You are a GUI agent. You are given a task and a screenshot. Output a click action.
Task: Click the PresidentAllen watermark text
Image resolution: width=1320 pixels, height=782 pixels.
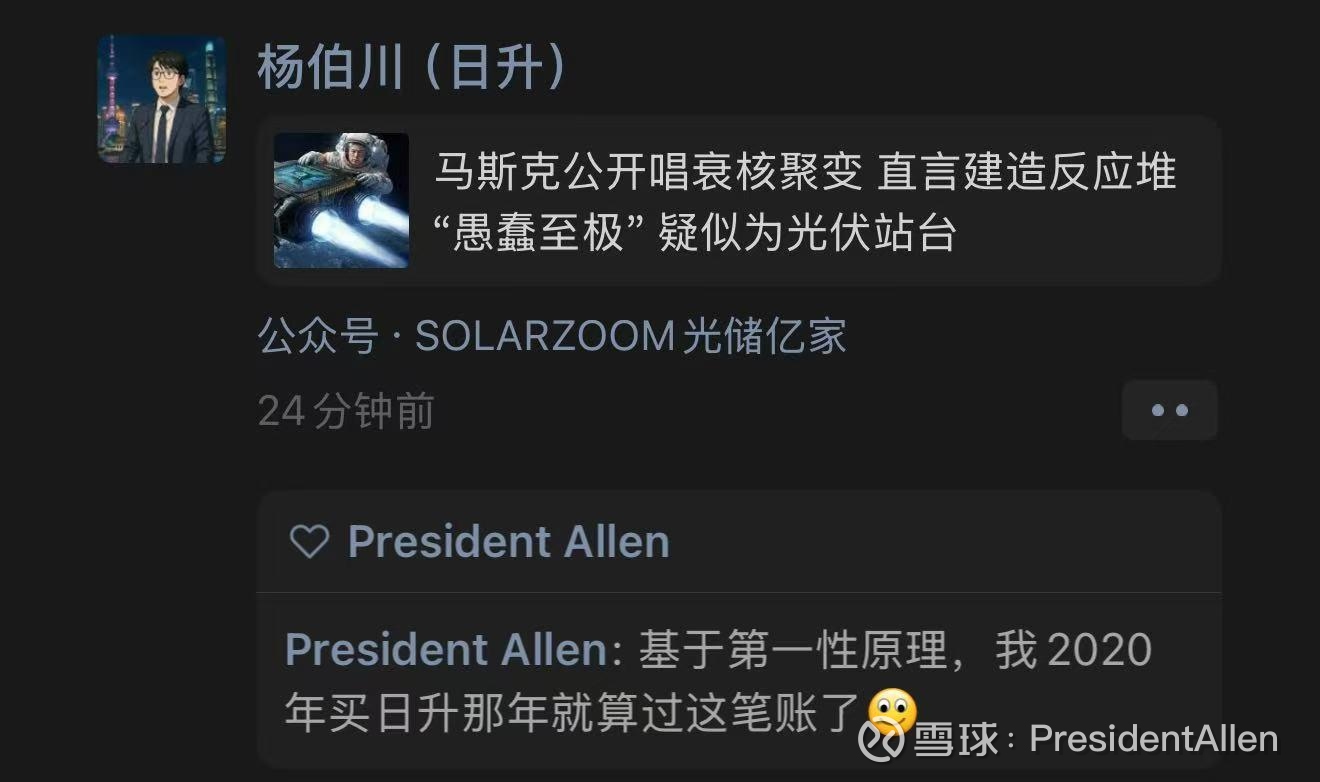[1154, 740]
